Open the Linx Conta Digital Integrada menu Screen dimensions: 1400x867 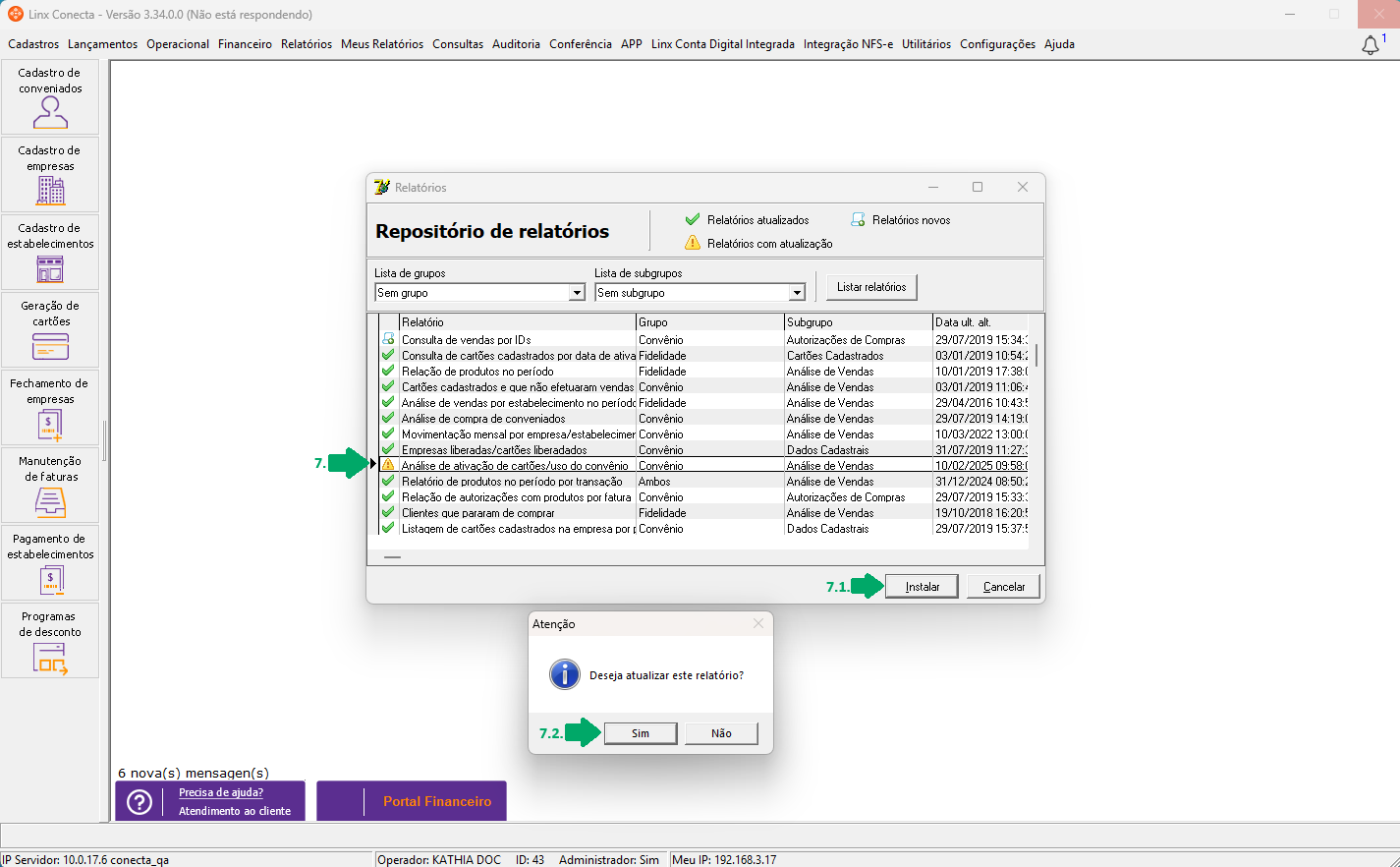(723, 44)
